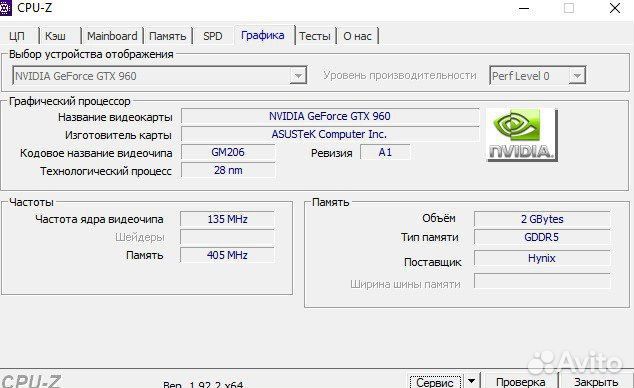Click the 405 MHz memory clock value
The image size is (634, 388).
click(227, 255)
